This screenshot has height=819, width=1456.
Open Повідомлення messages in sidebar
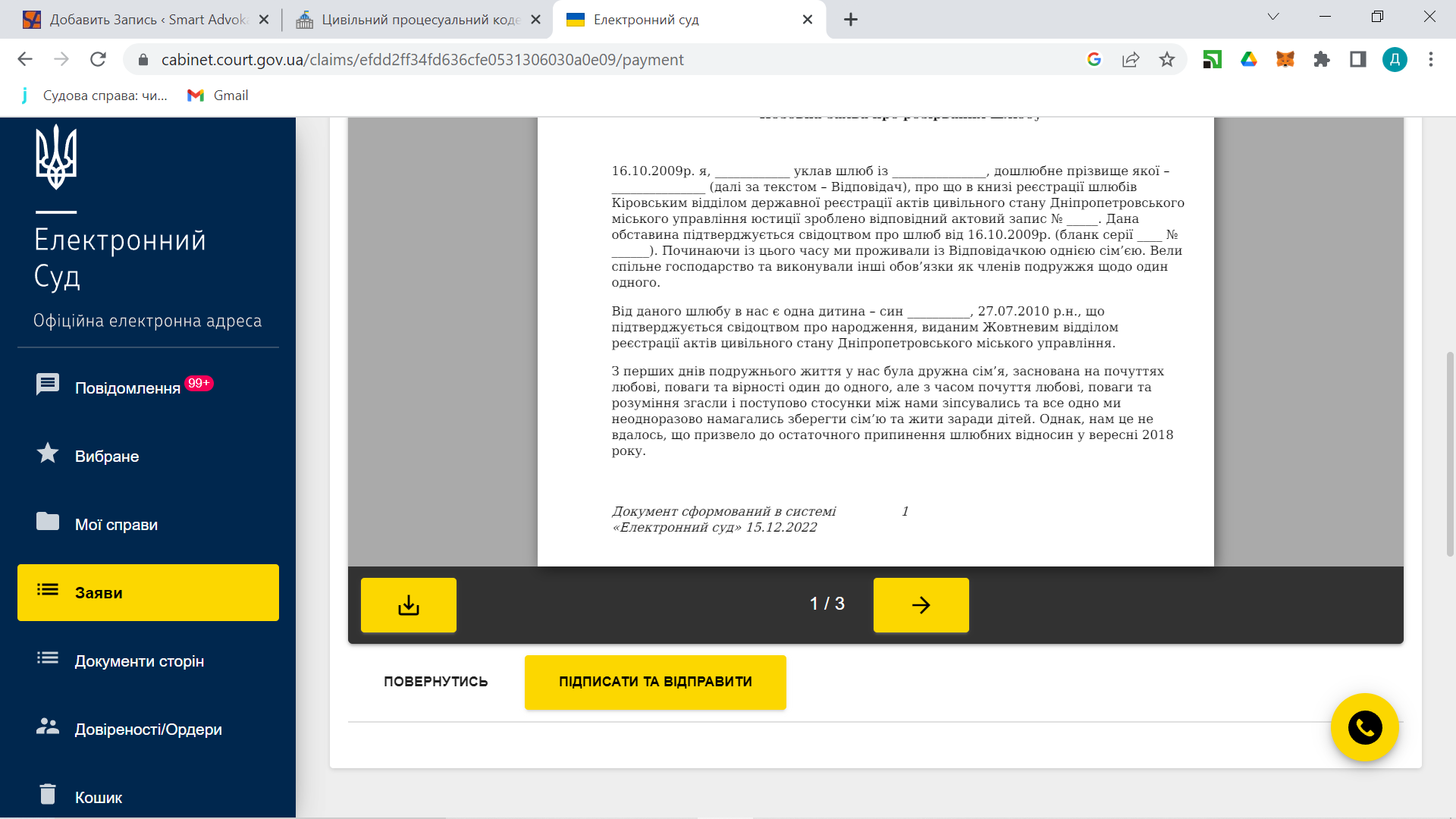(127, 388)
